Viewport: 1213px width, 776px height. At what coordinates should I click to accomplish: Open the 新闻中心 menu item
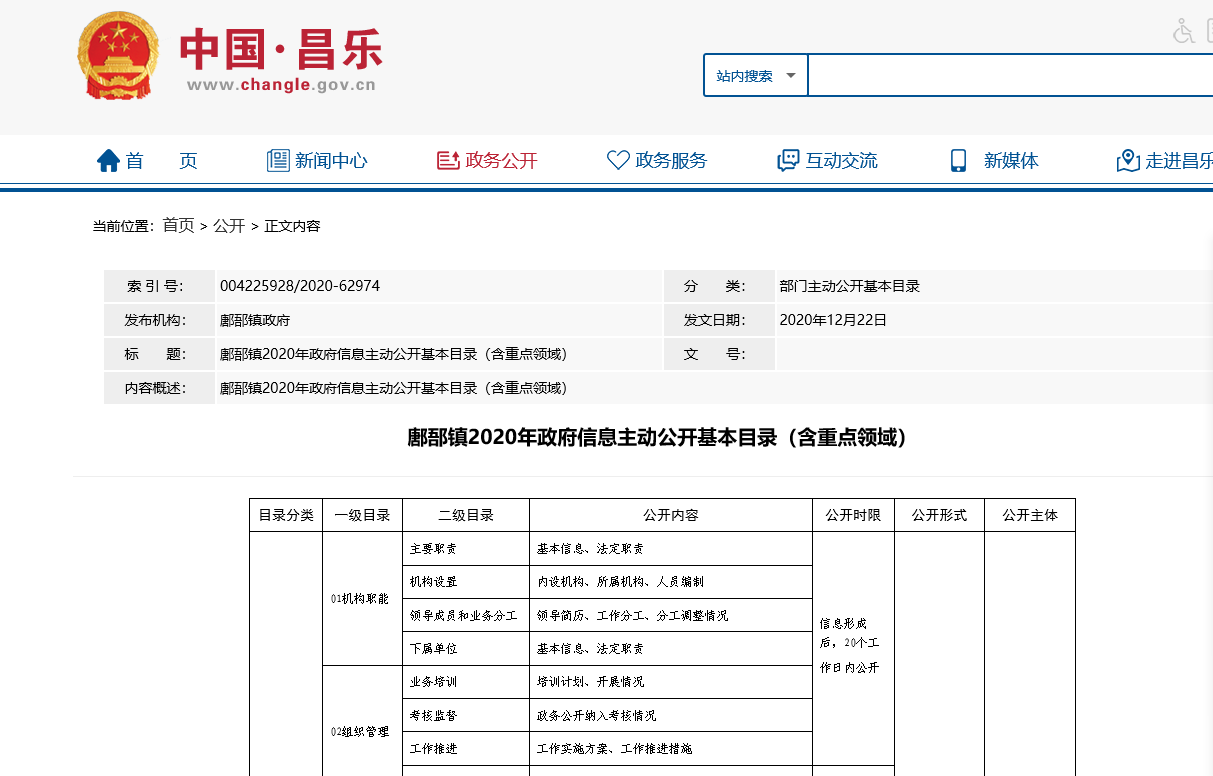click(x=331, y=160)
